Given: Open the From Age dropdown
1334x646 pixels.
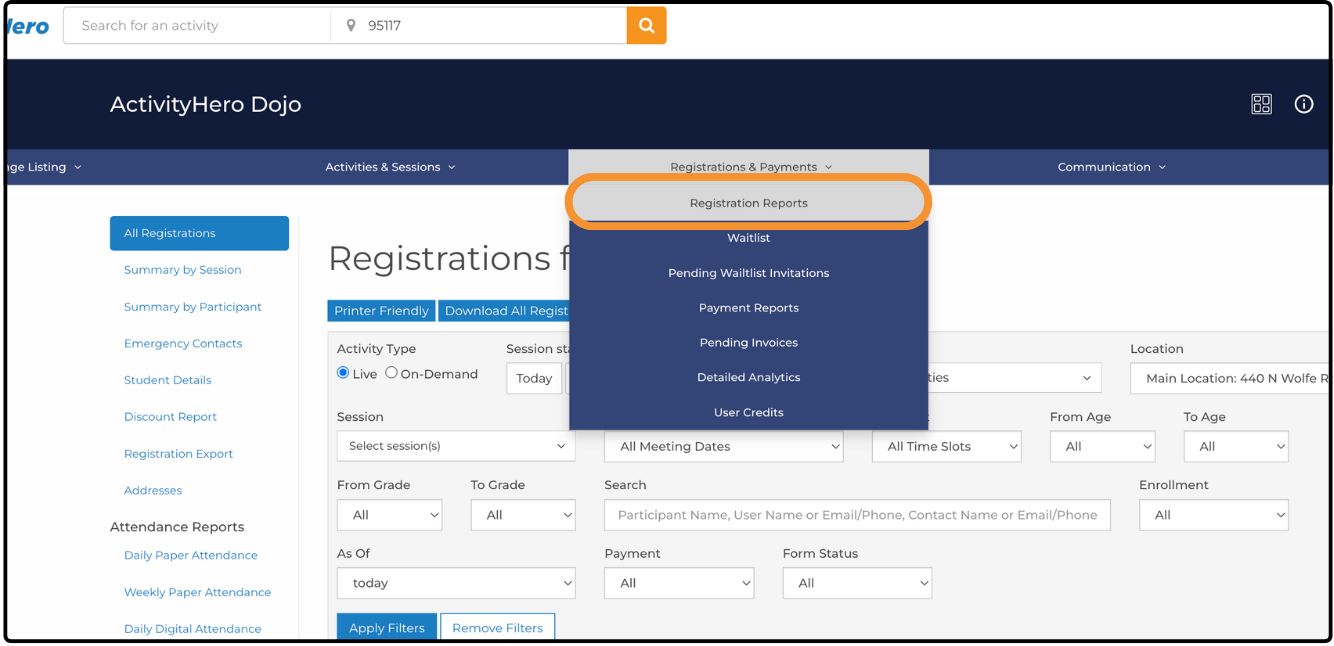Looking at the screenshot, I should pyautogui.click(x=1102, y=446).
